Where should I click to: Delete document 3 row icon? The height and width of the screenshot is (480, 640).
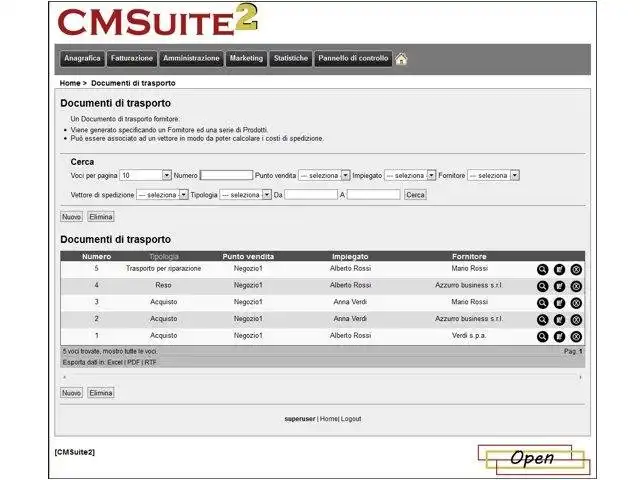576,303
